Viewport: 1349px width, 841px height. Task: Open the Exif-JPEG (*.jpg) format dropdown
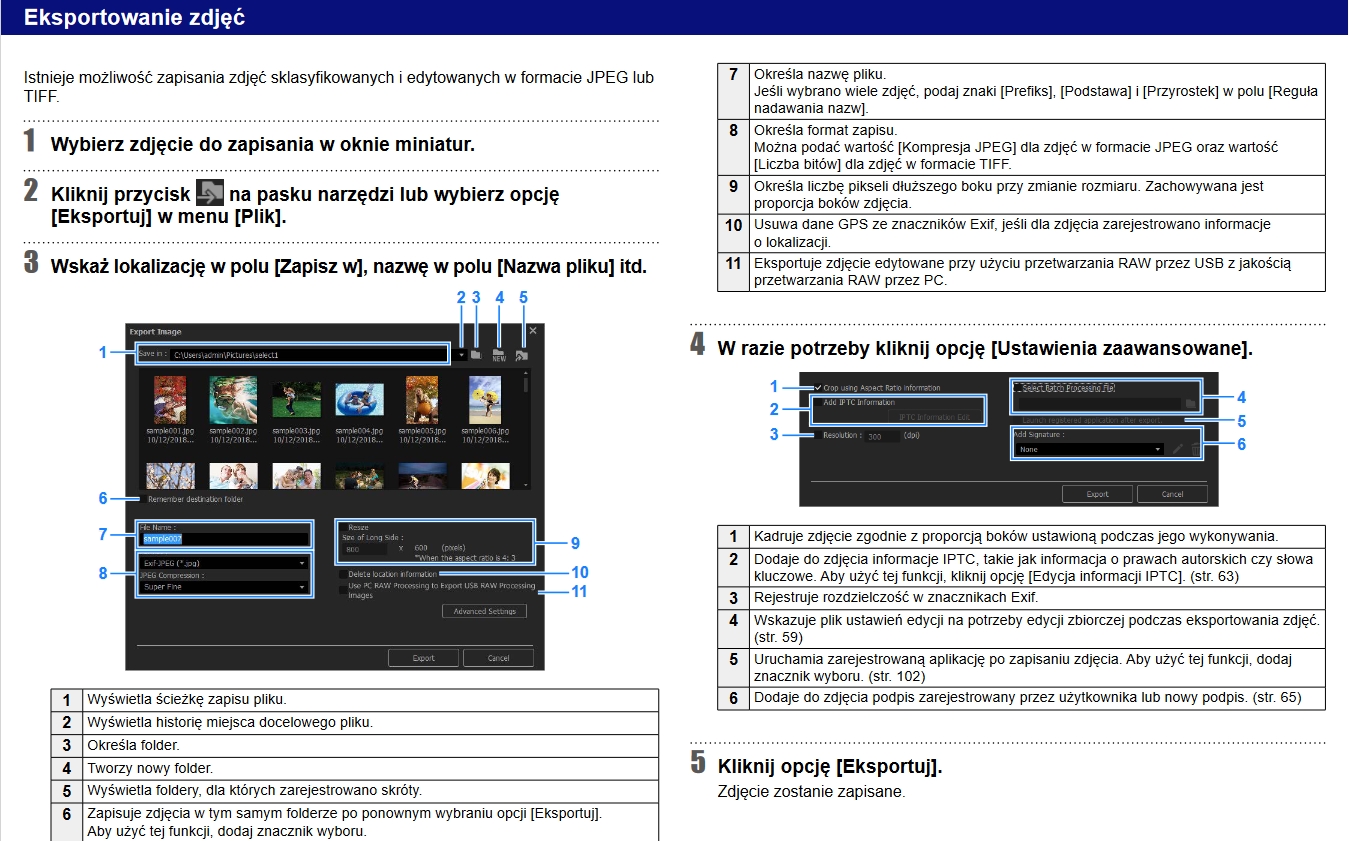point(224,562)
